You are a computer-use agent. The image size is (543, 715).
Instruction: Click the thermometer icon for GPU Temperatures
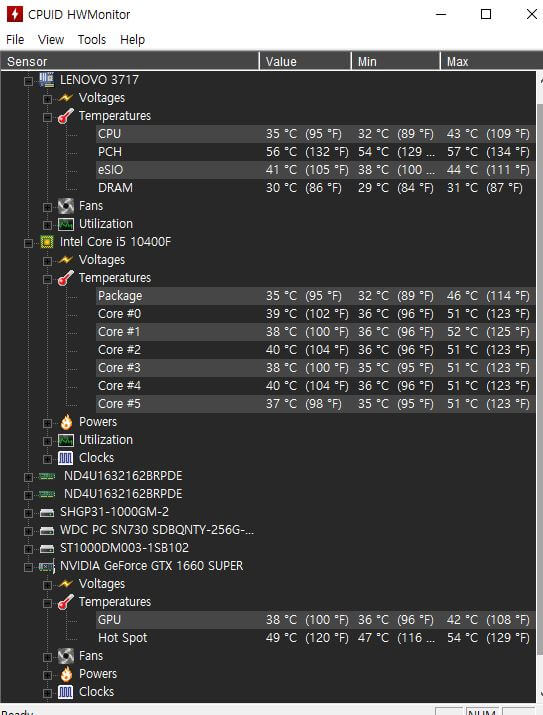[66, 602]
